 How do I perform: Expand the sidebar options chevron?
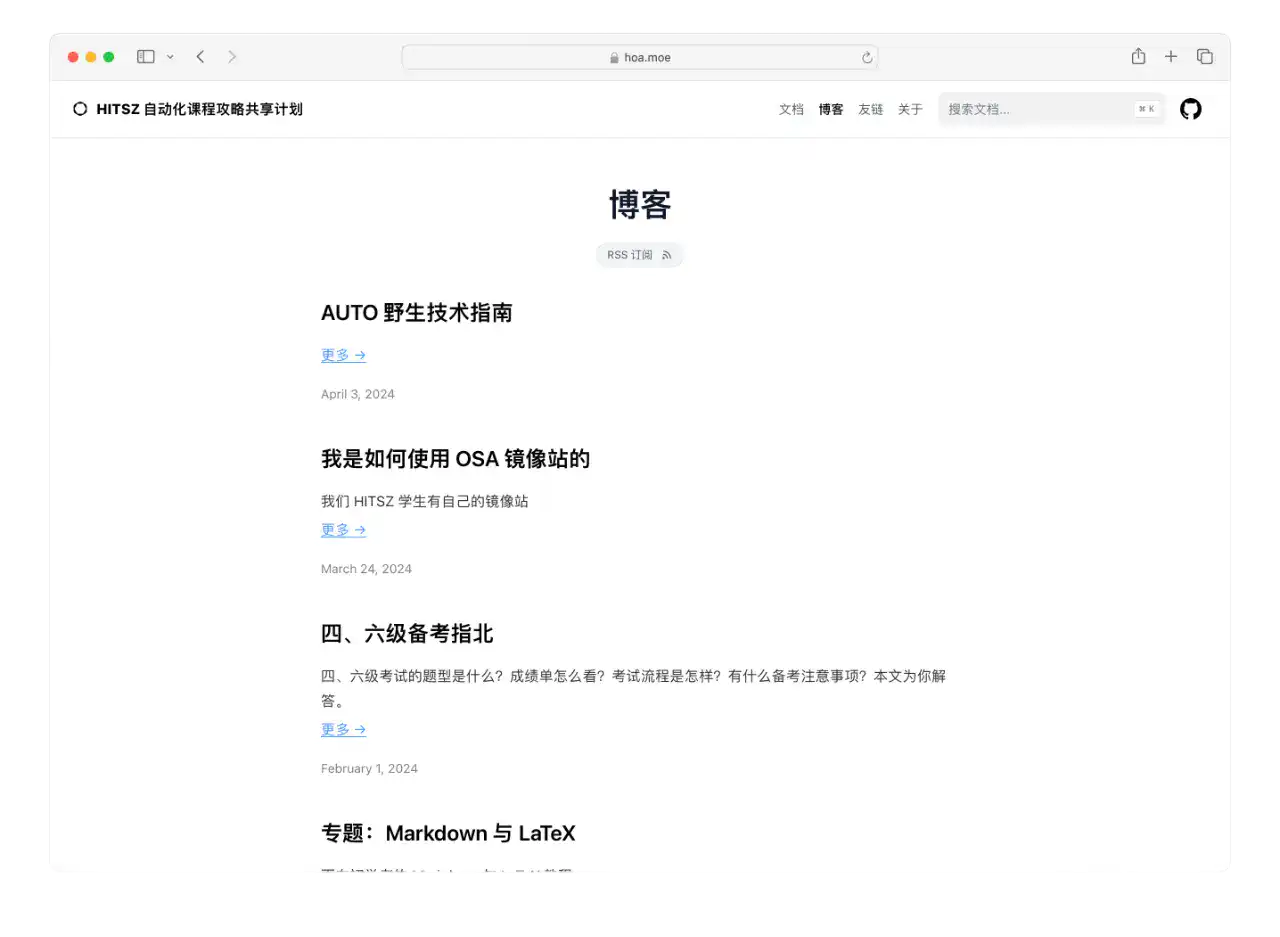(169, 57)
